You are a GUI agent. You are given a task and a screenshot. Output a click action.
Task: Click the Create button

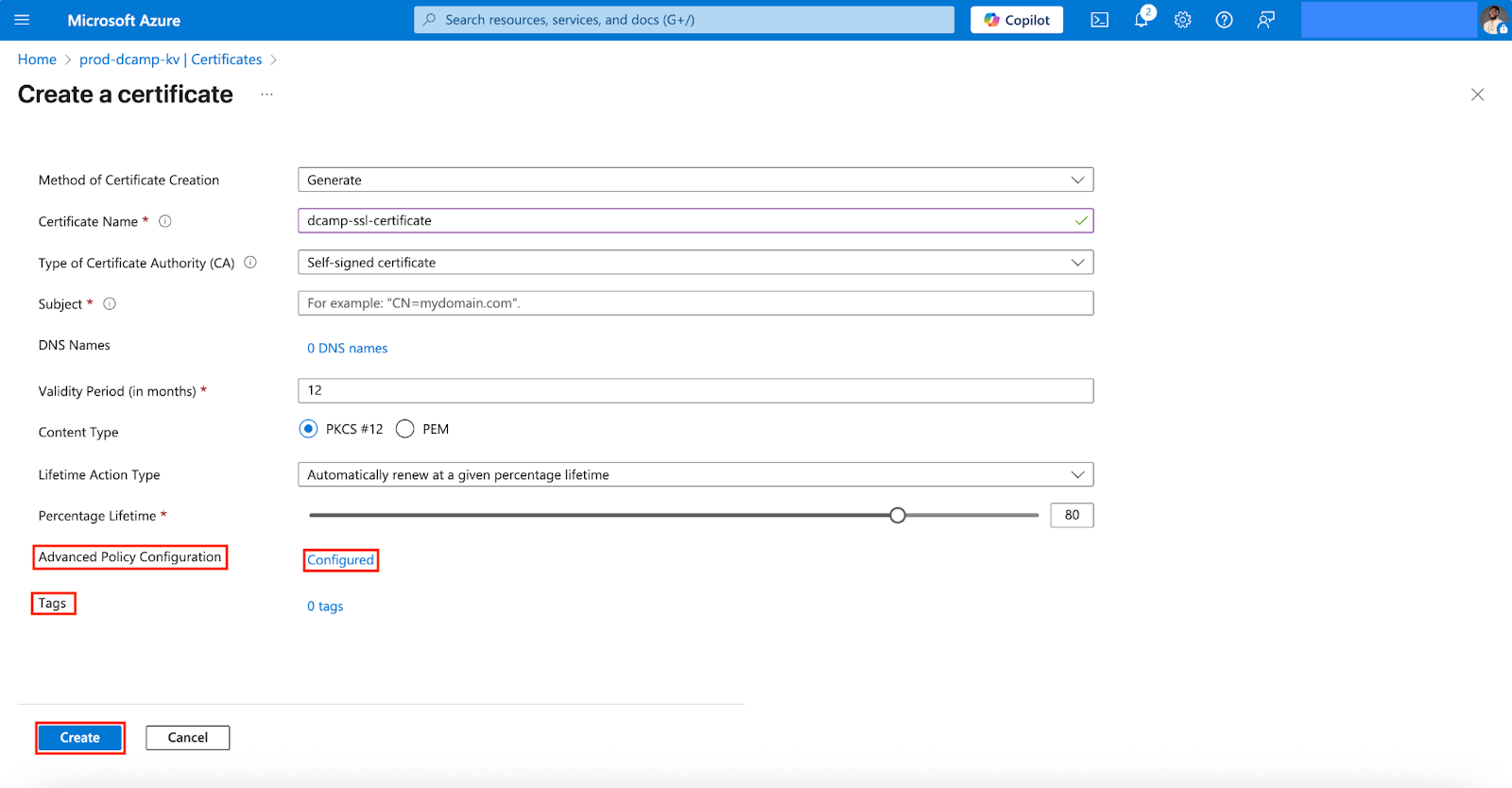tap(80, 738)
